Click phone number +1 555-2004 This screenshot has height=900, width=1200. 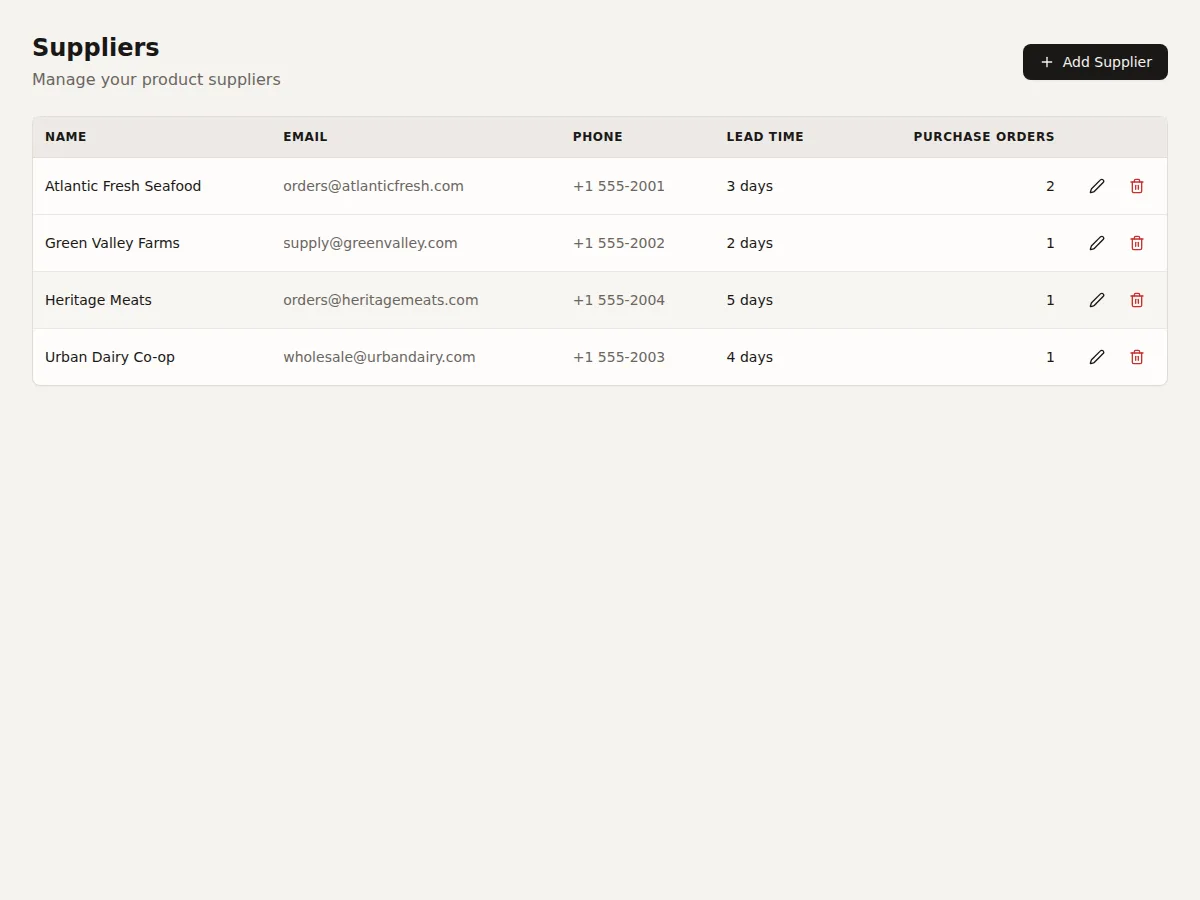click(619, 300)
